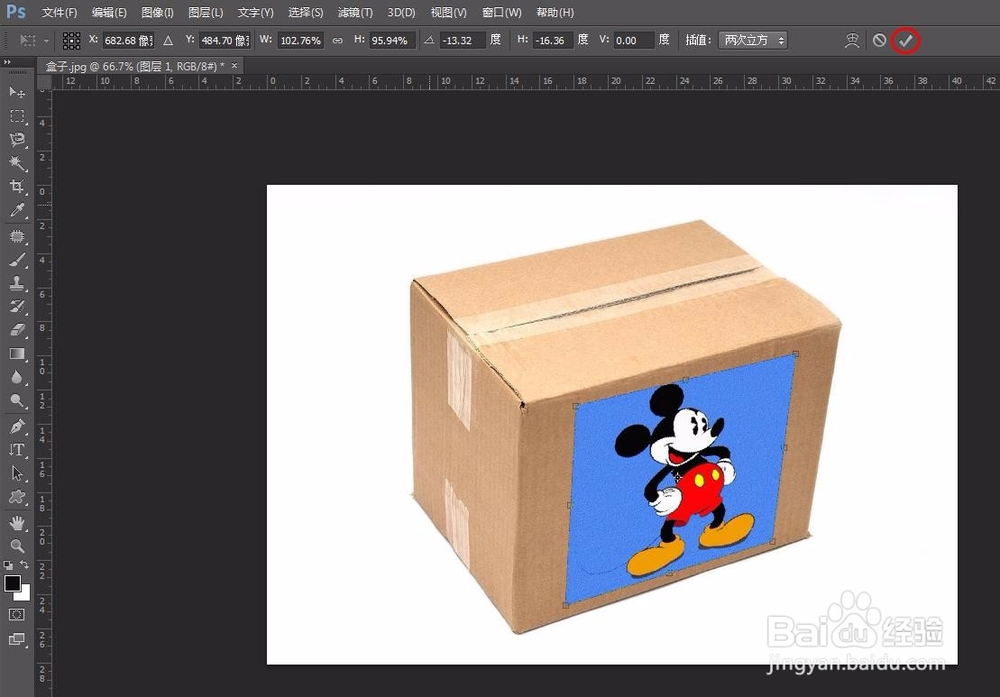Viewport: 1000px width, 697px height.
Task: Select the History Brush tool
Action: point(17,307)
